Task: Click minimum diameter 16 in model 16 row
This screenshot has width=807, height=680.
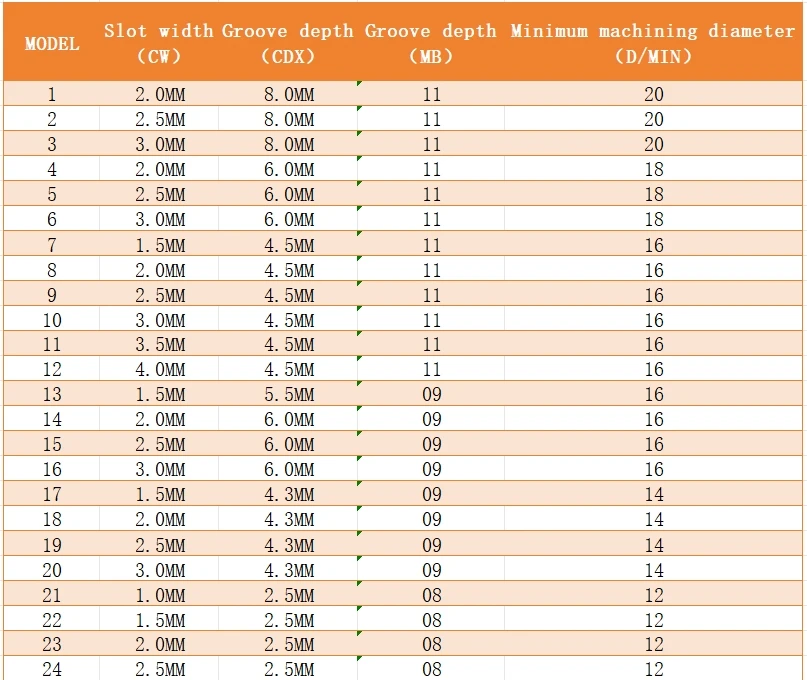Action: coord(654,469)
